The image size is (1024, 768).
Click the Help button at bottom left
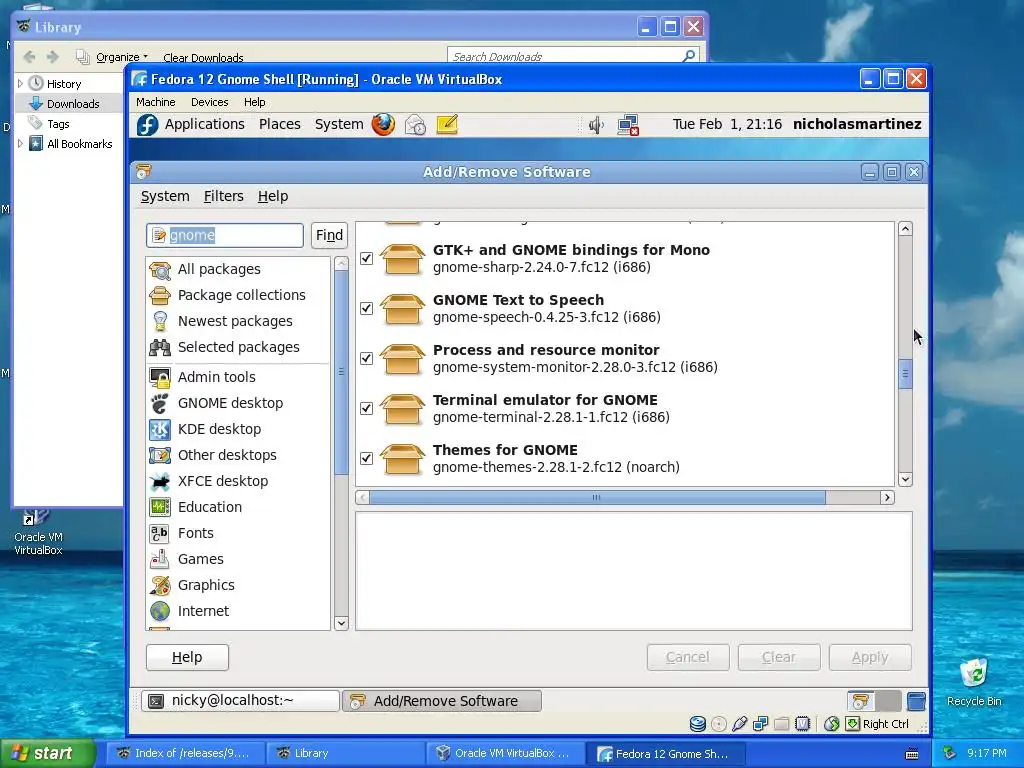(187, 657)
